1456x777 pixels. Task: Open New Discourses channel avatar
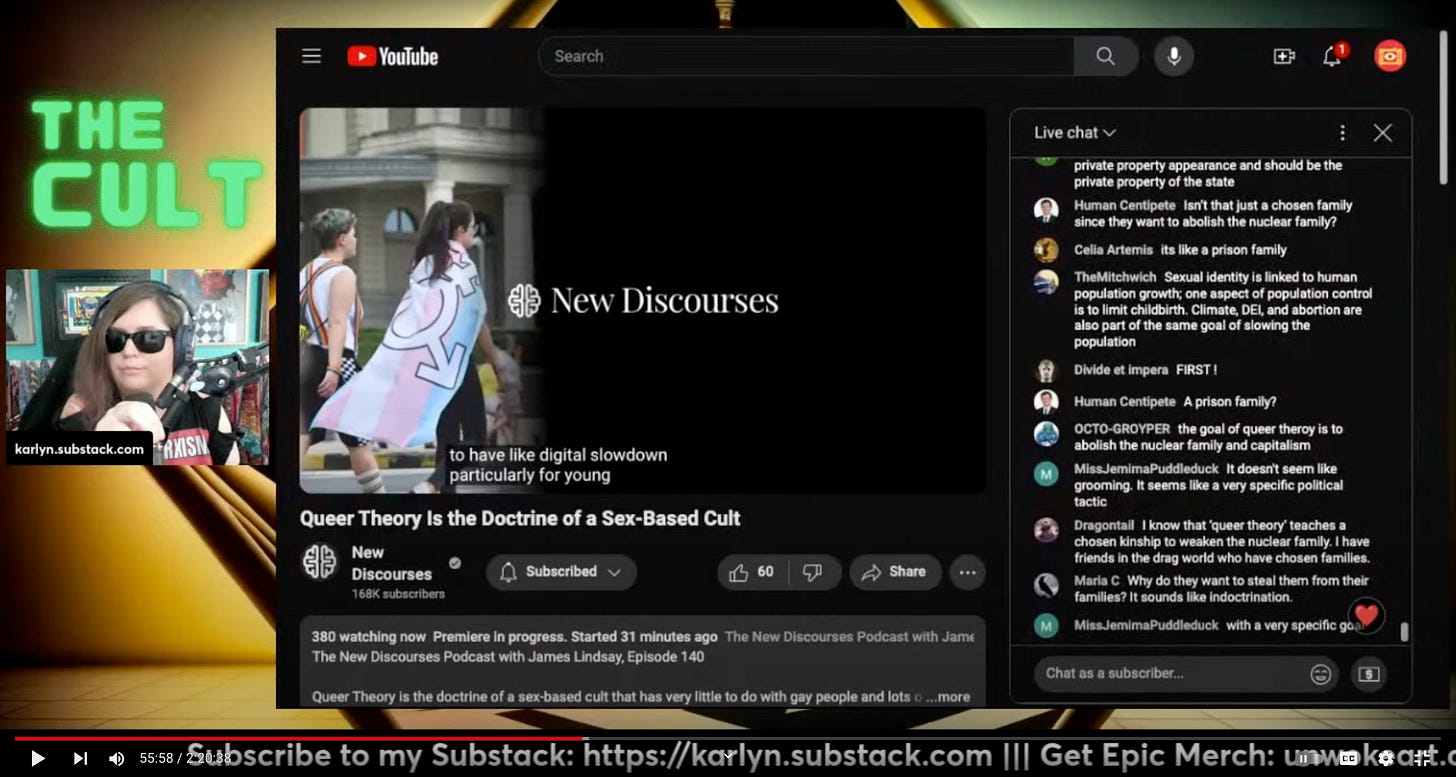click(x=320, y=561)
